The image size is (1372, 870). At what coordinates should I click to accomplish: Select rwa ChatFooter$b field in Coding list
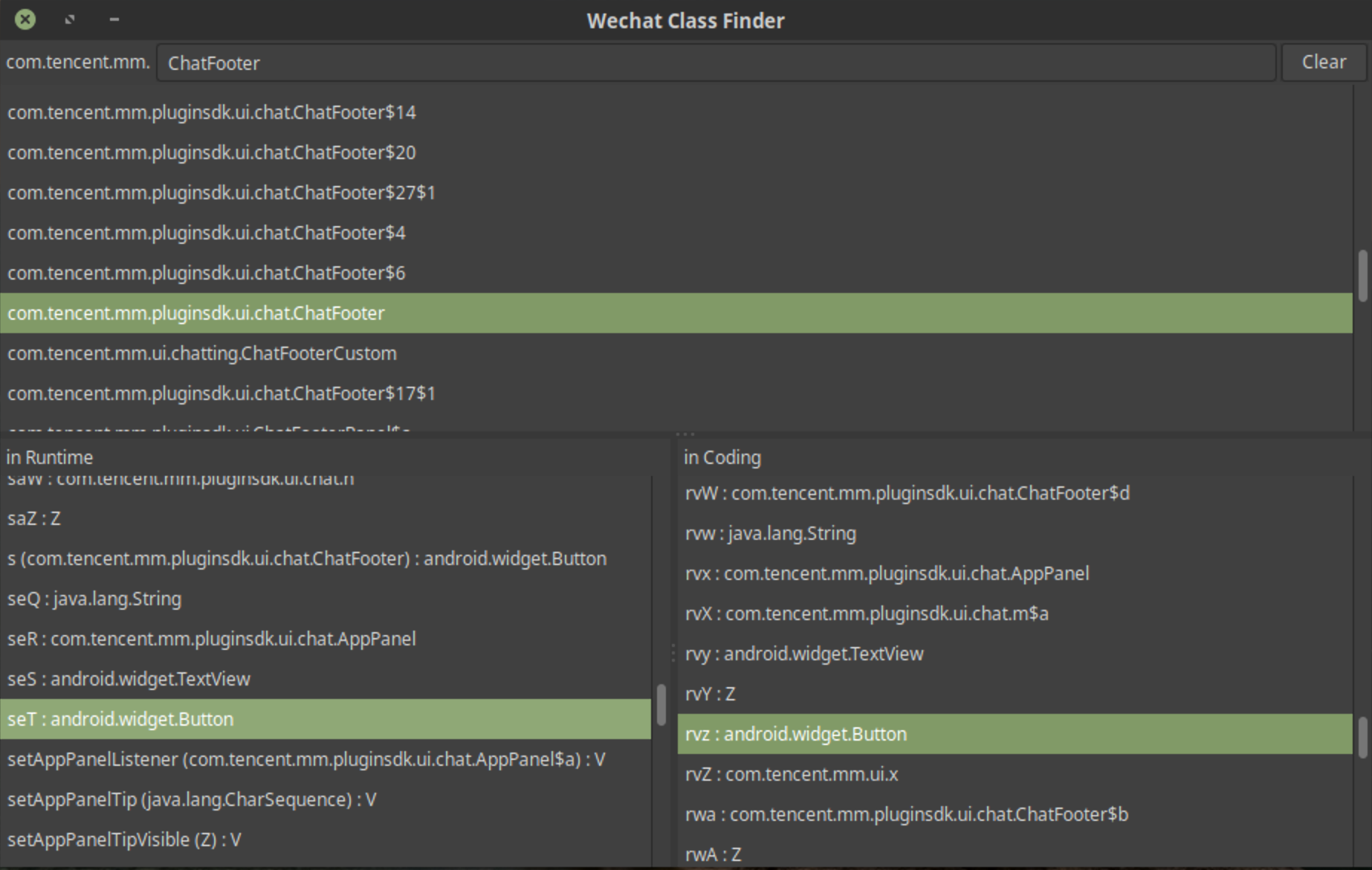coord(907,814)
